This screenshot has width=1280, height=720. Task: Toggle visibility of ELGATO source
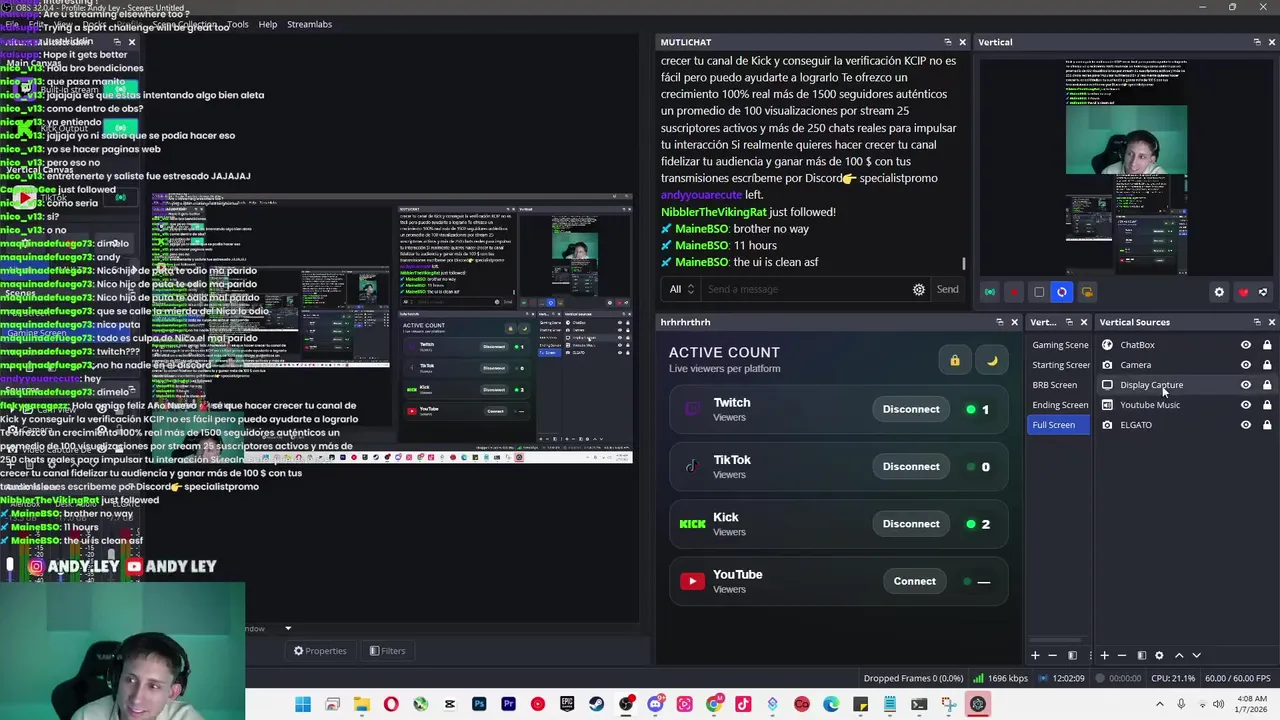[1245, 425]
